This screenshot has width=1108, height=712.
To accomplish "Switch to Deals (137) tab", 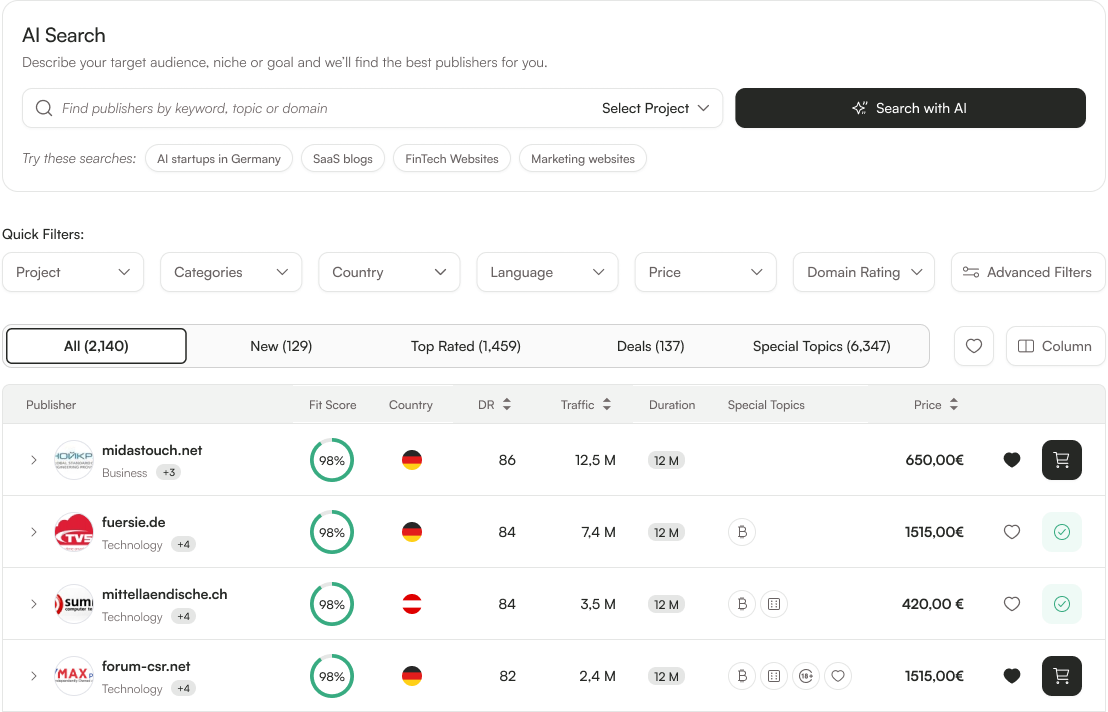I will 650,346.
